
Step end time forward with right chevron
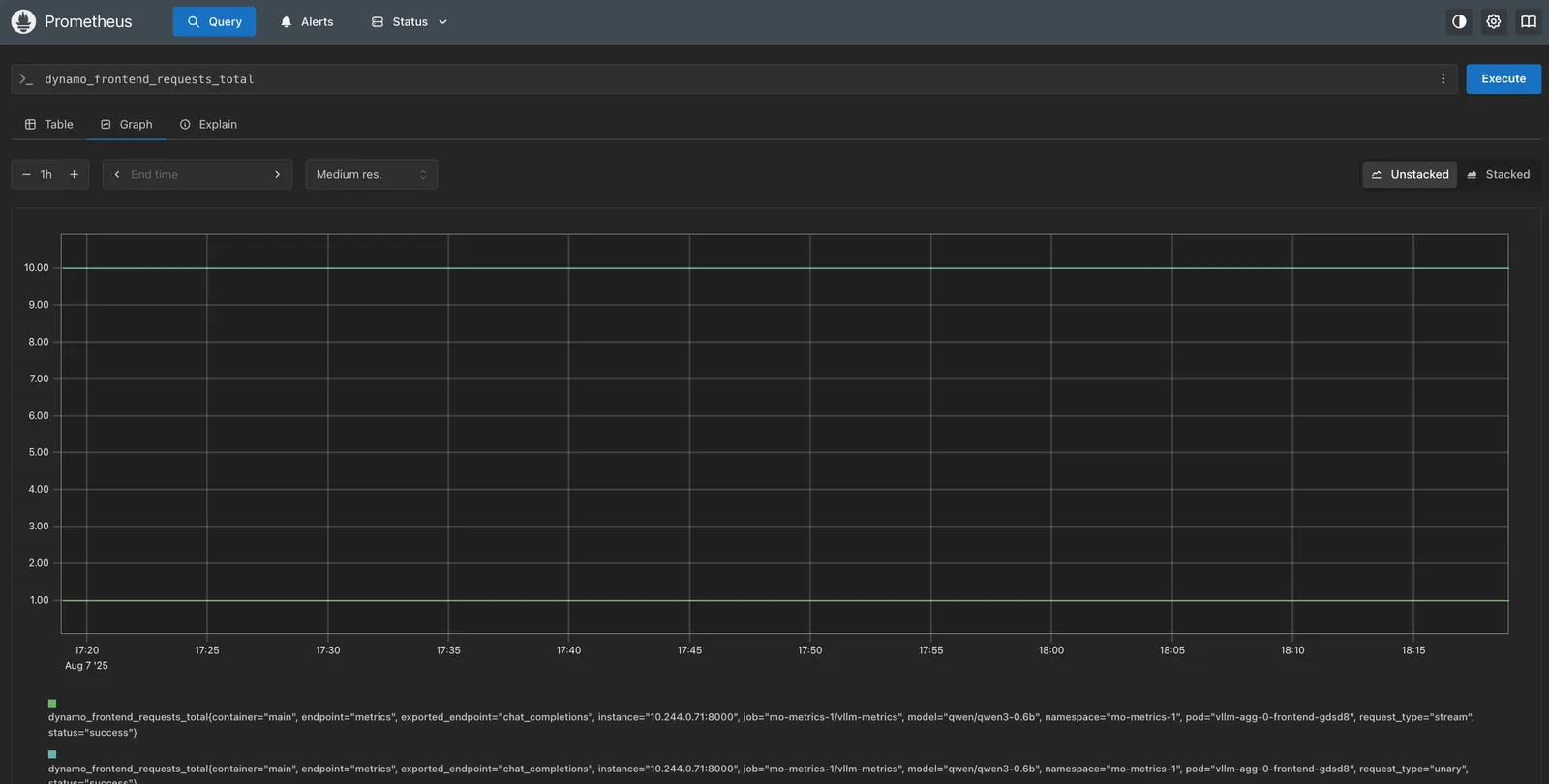[277, 174]
